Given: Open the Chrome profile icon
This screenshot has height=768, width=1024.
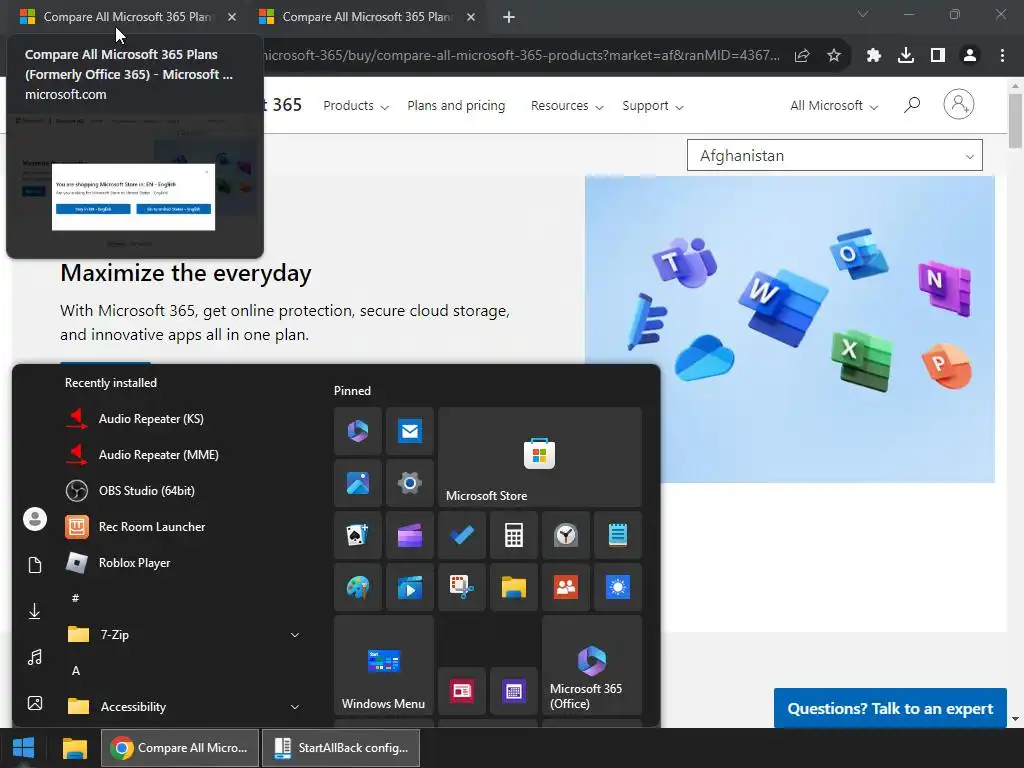Looking at the screenshot, I should coord(970,56).
